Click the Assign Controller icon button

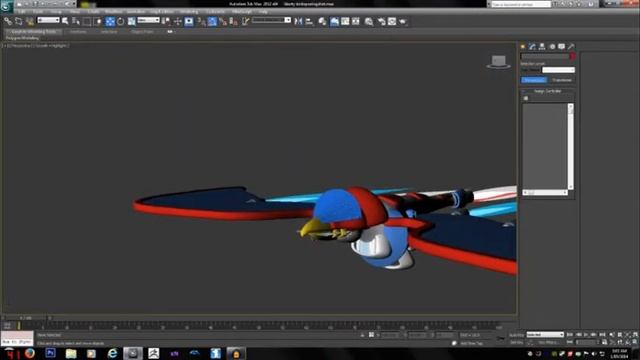(526, 98)
